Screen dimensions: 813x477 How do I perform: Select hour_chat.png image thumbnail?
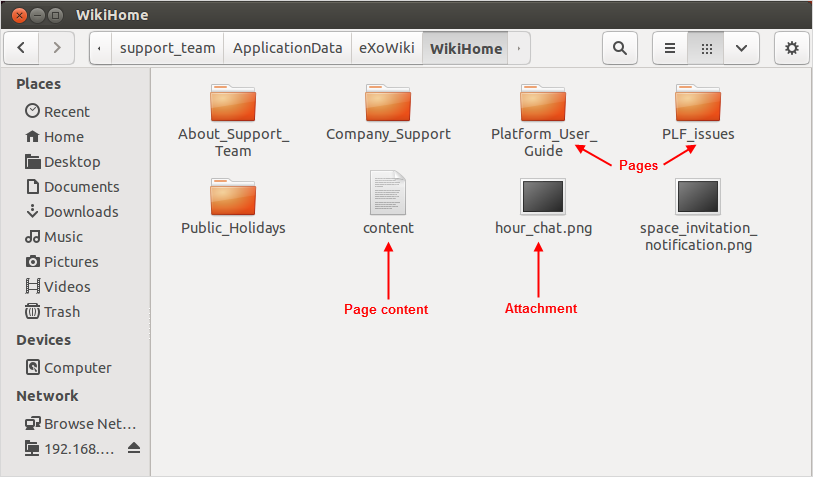point(543,196)
